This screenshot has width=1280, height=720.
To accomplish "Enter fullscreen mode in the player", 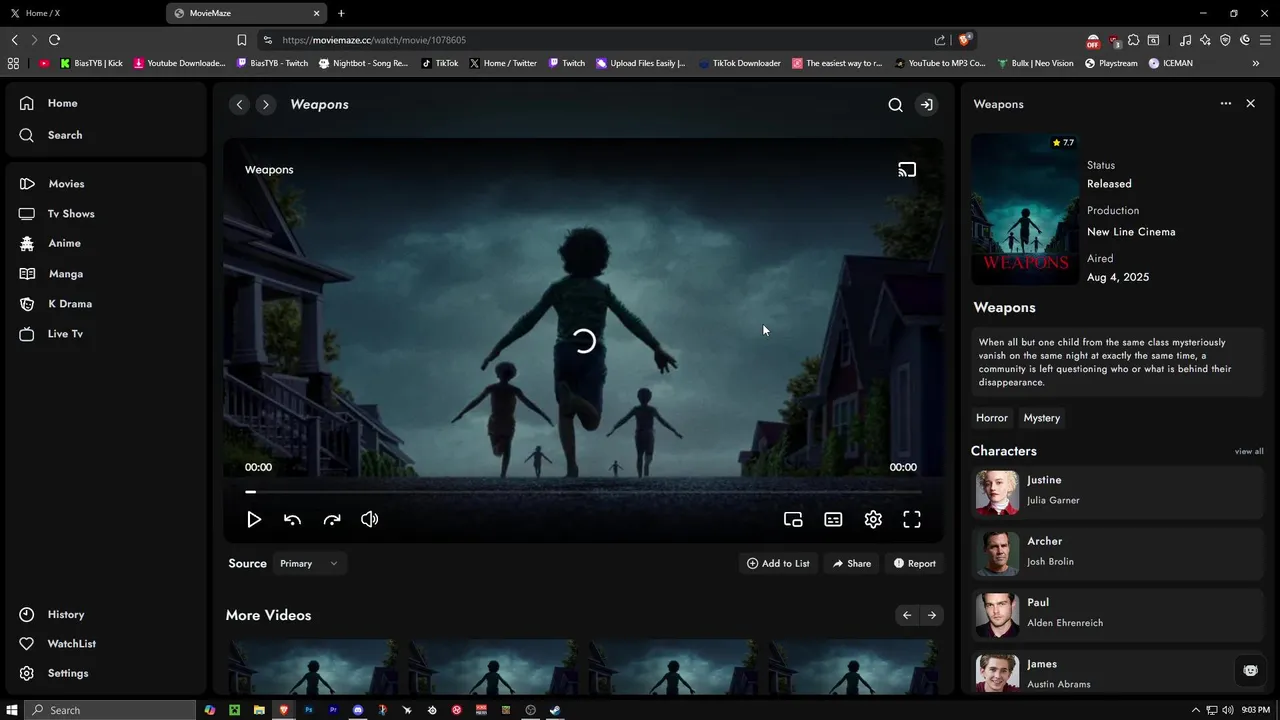I will [912, 519].
